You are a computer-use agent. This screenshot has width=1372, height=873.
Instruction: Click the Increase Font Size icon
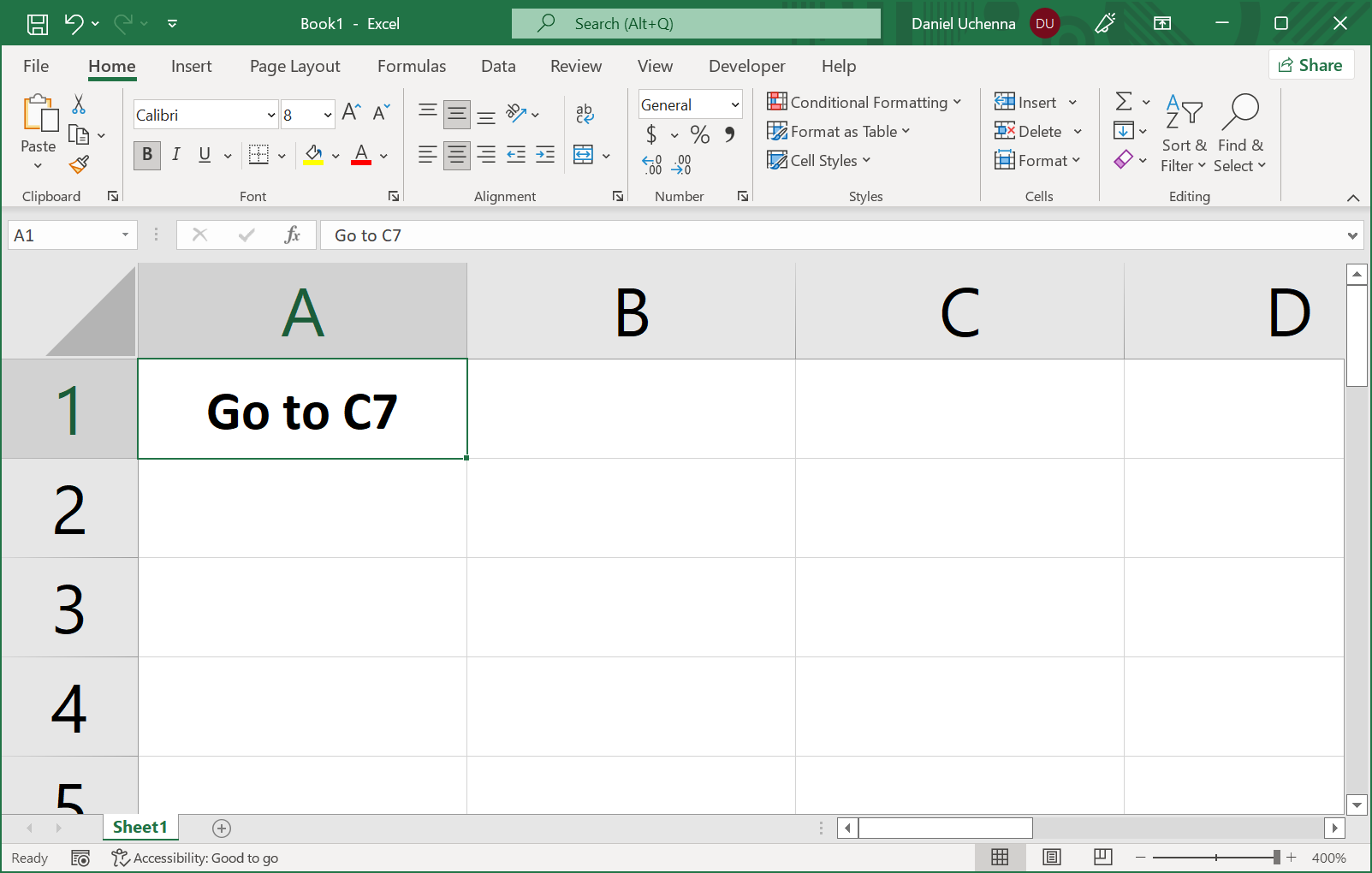(351, 112)
